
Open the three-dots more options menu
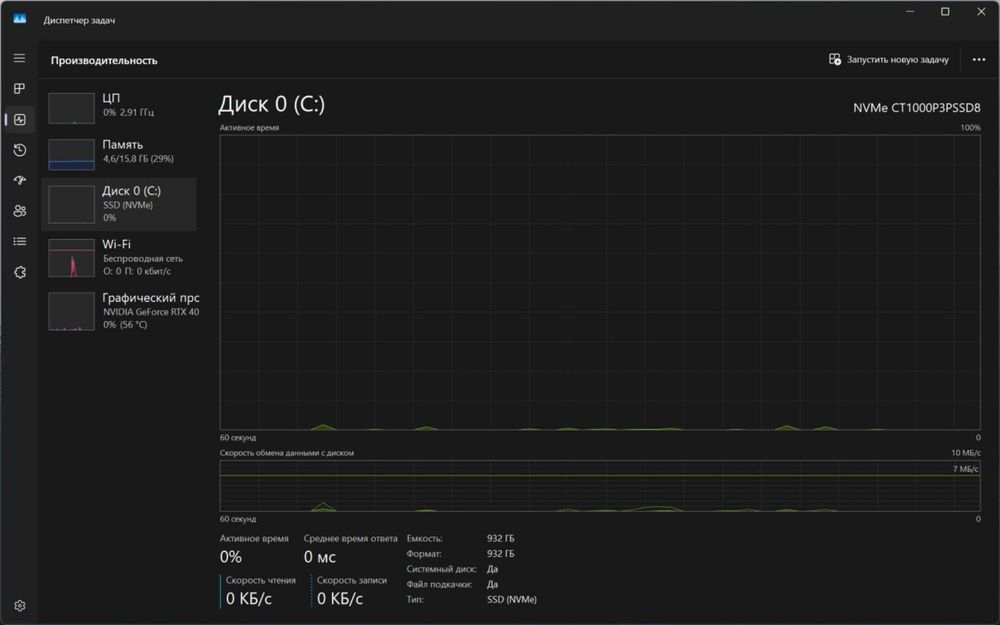(978, 59)
